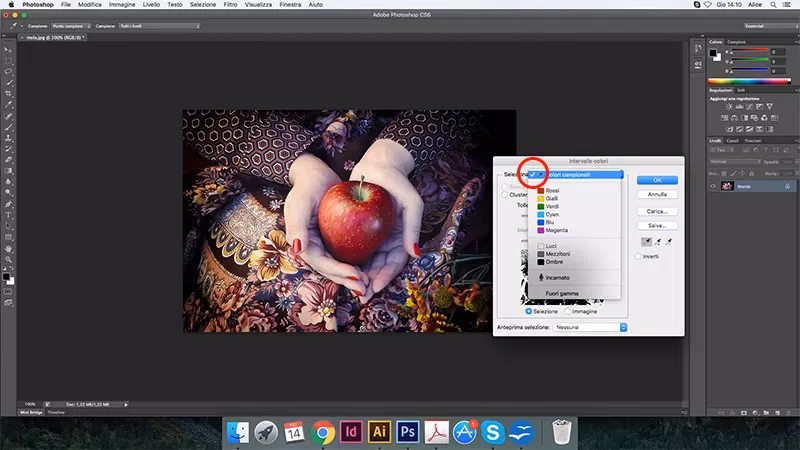Select the Immagine radio button
The image size is (800, 450).
(x=569, y=310)
